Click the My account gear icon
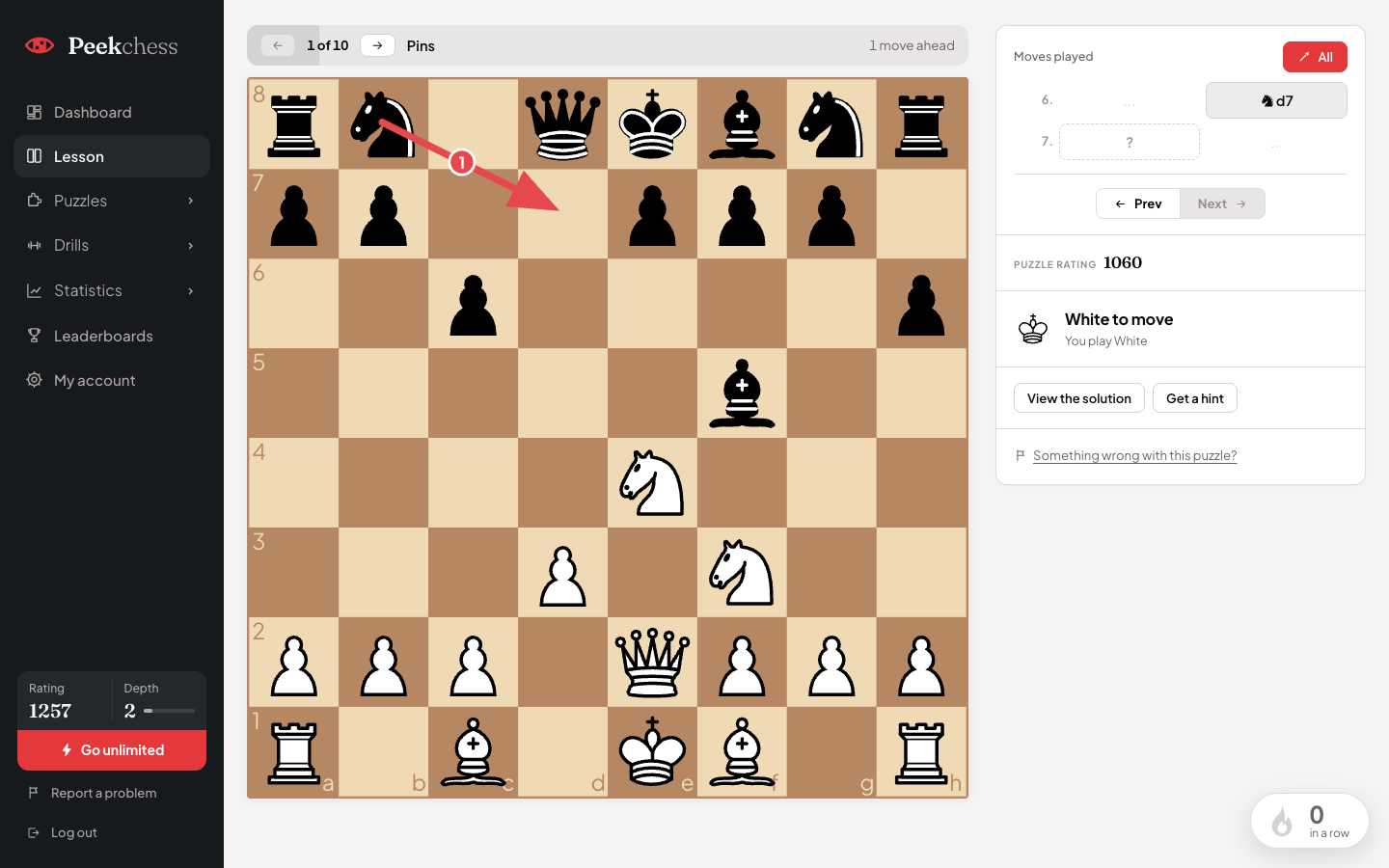The image size is (1389, 868). point(34,380)
